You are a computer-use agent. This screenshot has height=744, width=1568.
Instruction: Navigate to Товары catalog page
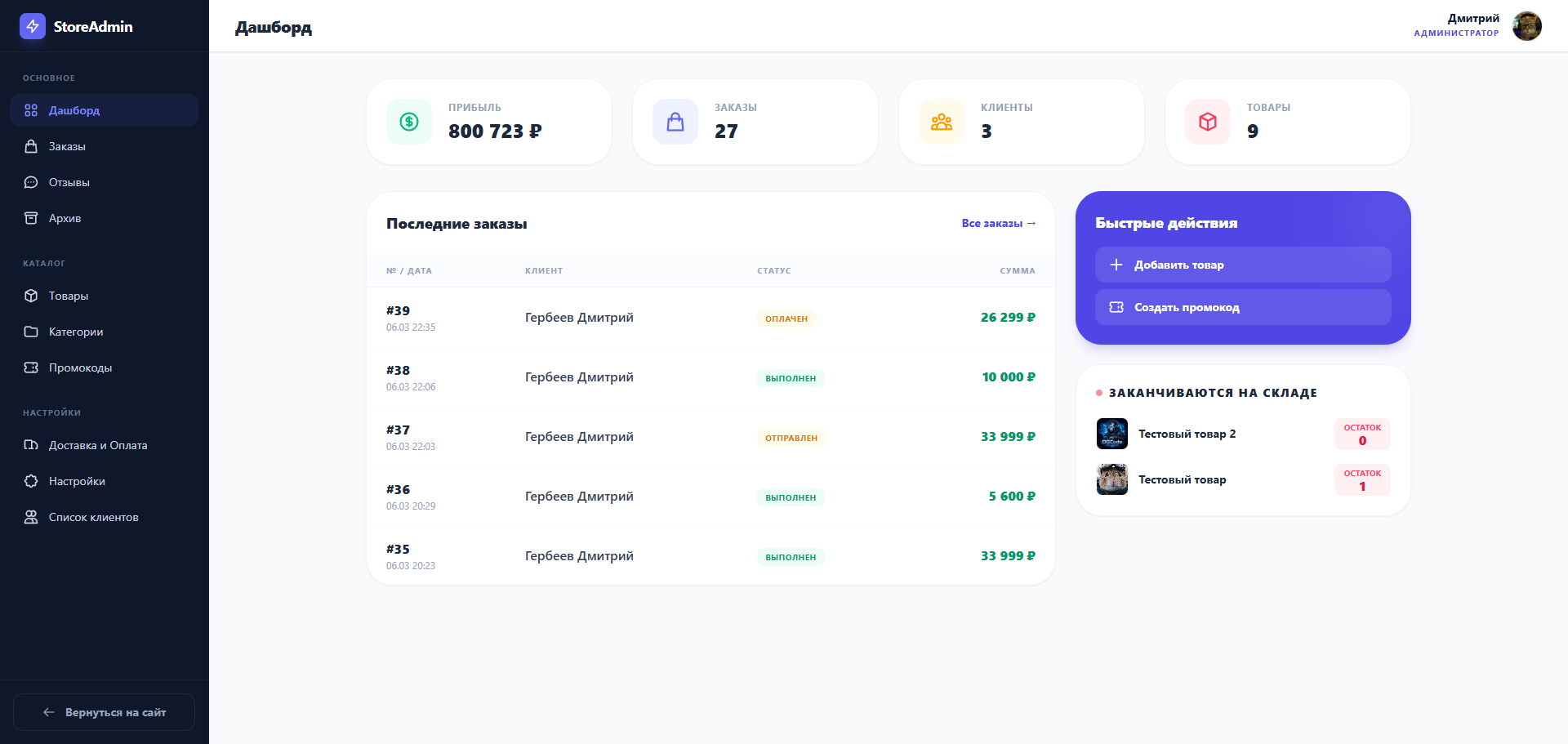(x=68, y=296)
